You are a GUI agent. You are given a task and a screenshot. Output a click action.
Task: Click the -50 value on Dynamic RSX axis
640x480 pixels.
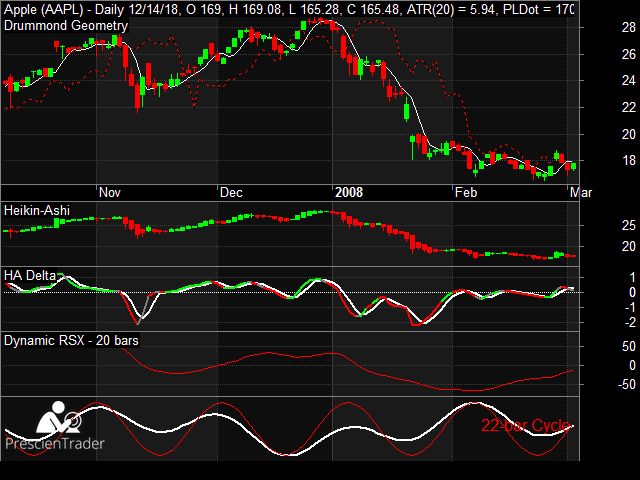pos(627,384)
